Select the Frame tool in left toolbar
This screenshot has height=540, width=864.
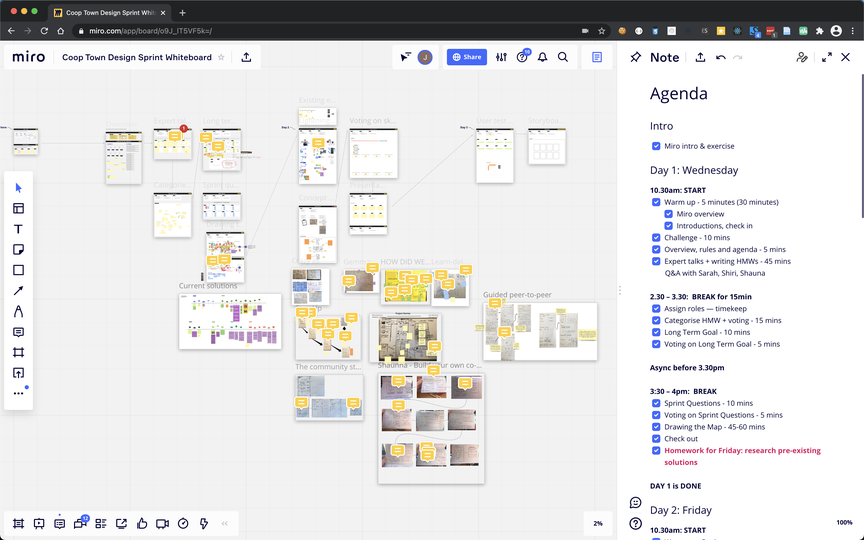pos(18,352)
